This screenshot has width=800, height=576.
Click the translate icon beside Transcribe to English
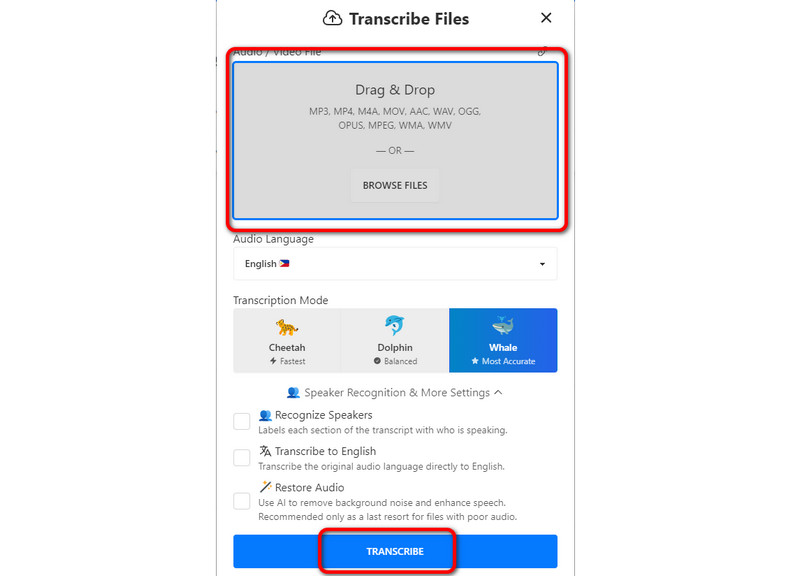pyautogui.click(x=265, y=451)
